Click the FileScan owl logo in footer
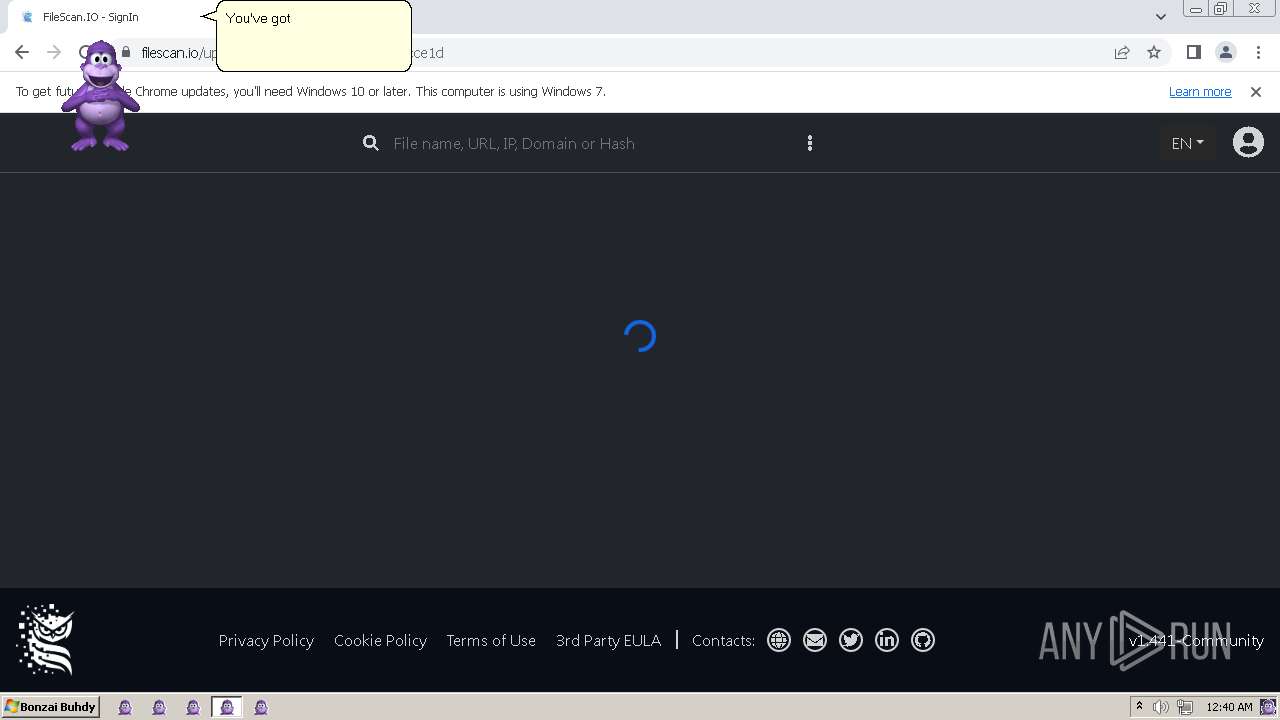Screen dimensions: 1280x720 click(46, 640)
